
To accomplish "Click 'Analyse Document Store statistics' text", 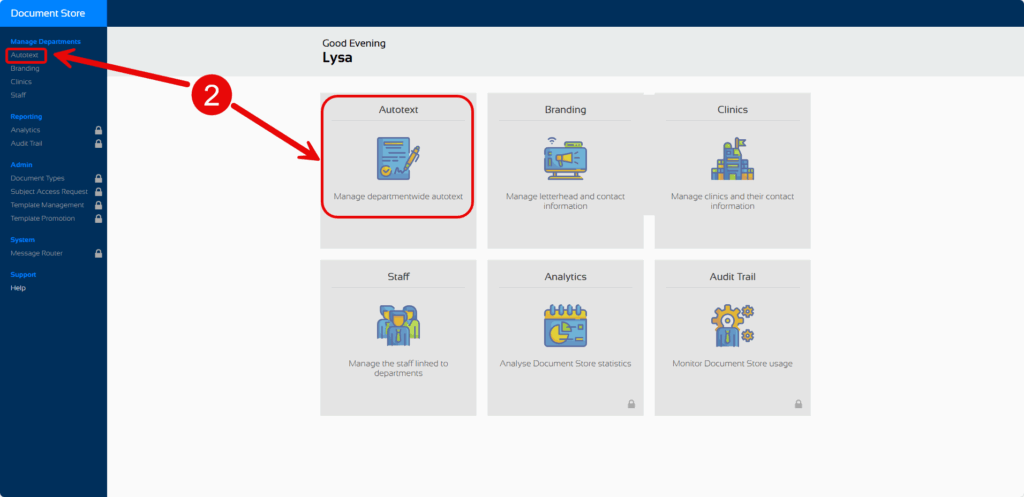I will pos(565,364).
